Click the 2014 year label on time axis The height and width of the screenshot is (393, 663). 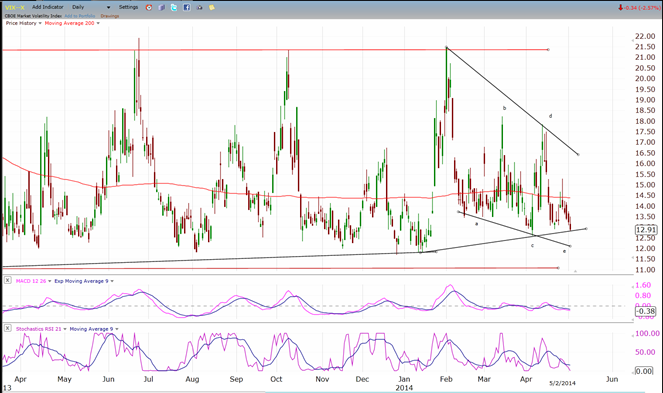pos(404,388)
